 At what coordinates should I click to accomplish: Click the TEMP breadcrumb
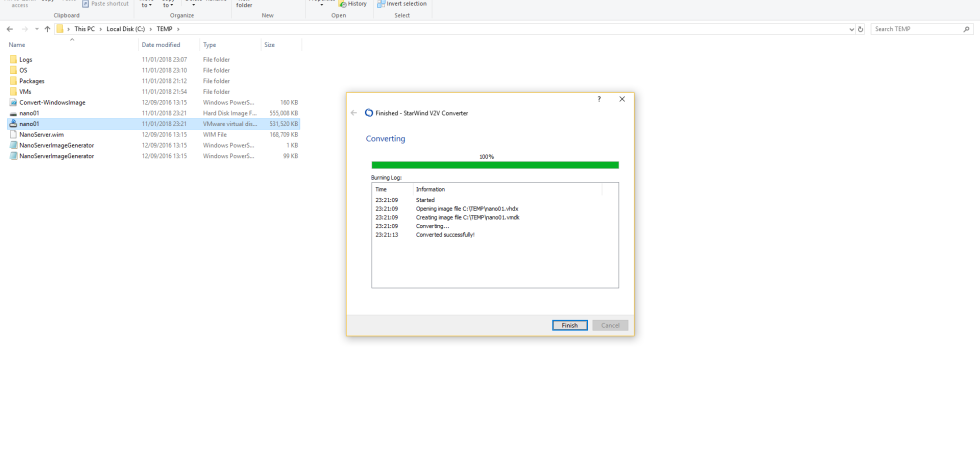[x=164, y=29]
